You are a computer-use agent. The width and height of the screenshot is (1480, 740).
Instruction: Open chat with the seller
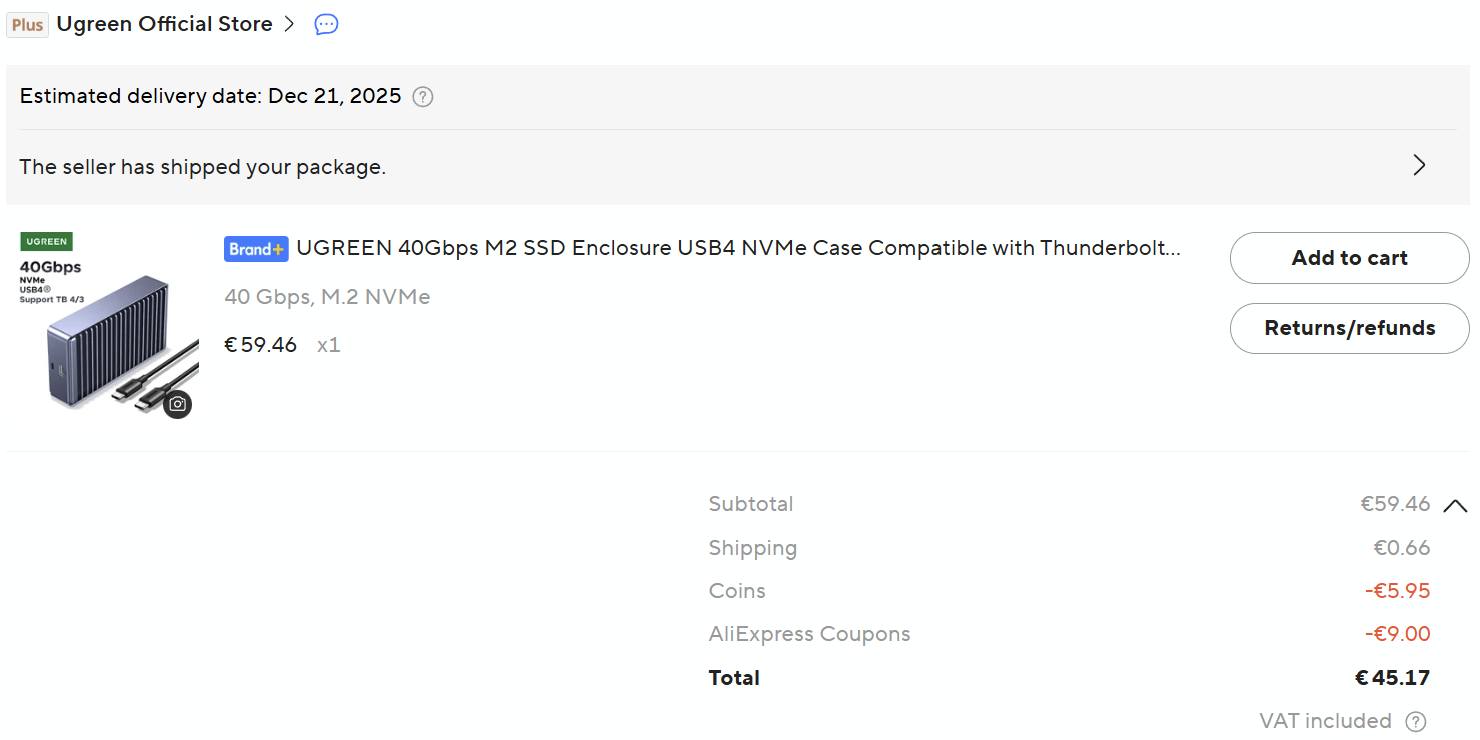(326, 25)
